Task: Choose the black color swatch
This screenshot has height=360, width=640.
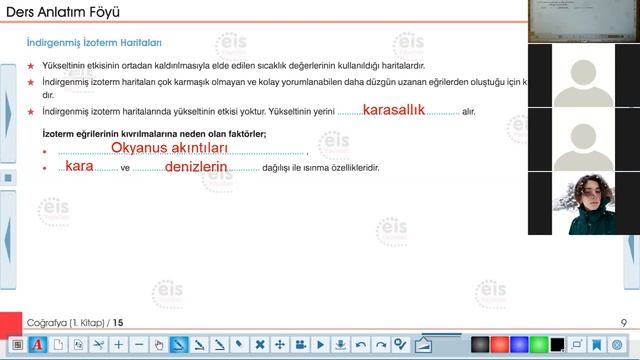Action: click(x=558, y=345)
